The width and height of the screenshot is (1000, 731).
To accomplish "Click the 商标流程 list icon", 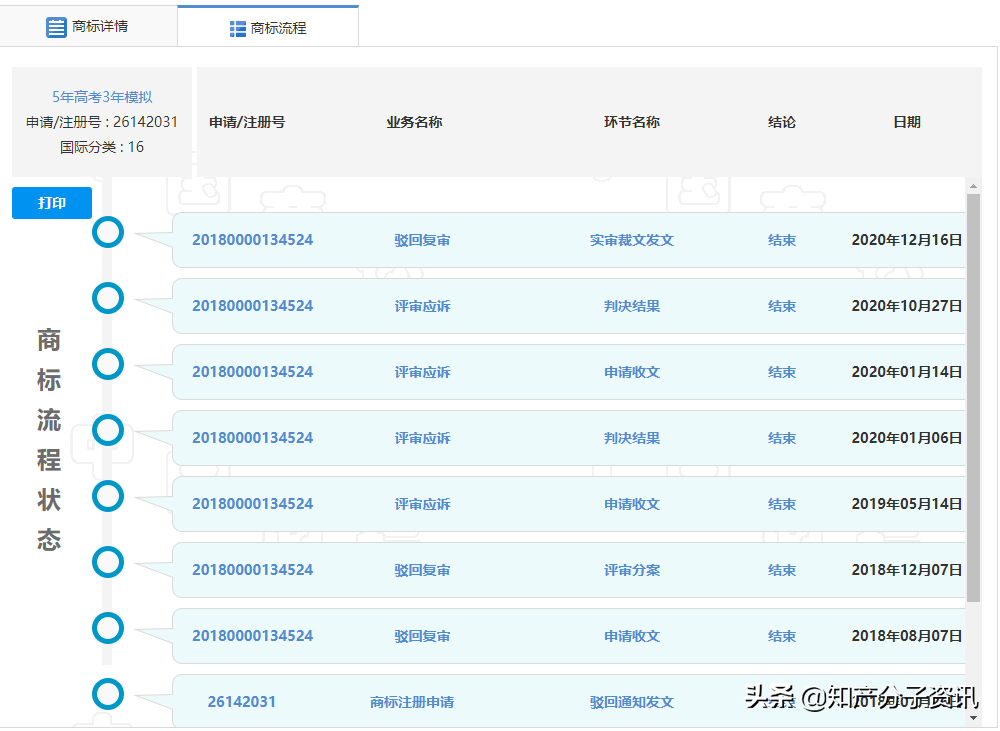I will 238,29.
